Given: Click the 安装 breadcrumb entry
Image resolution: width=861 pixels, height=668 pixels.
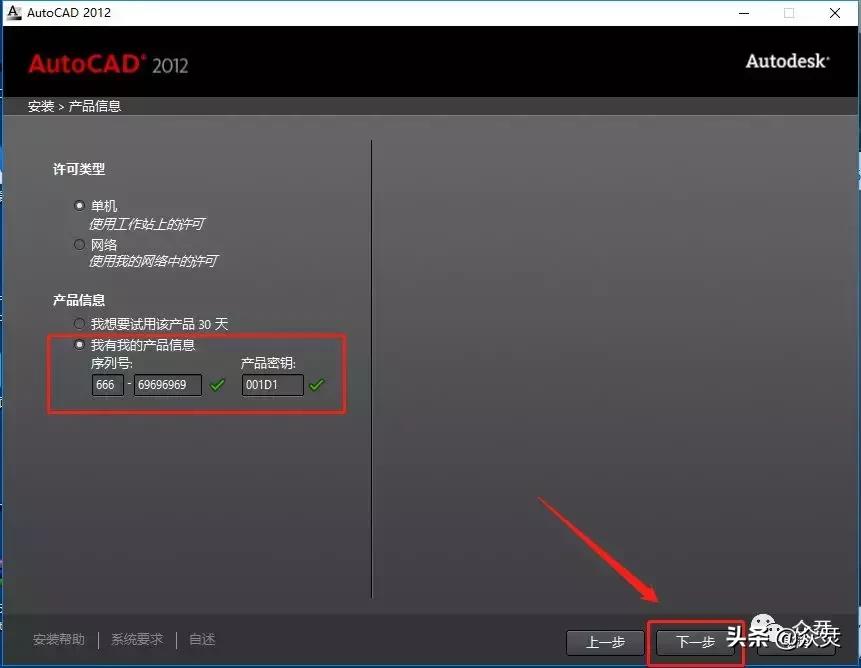Looking at the screenshot, I should pos(40,105).
